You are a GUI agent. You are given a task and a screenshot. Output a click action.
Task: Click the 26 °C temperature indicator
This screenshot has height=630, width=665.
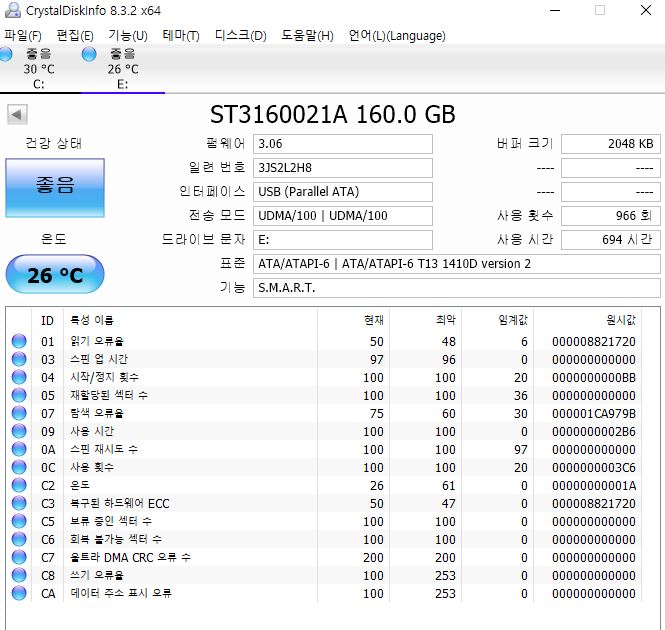pyautogui.click(x=55, y=274)
